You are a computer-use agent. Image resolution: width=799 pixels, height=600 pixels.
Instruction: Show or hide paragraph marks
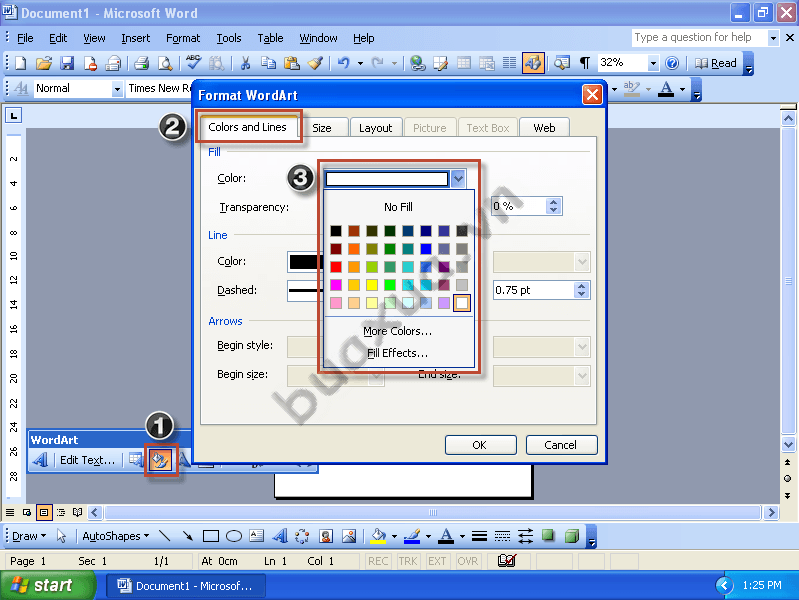point(584,63)
